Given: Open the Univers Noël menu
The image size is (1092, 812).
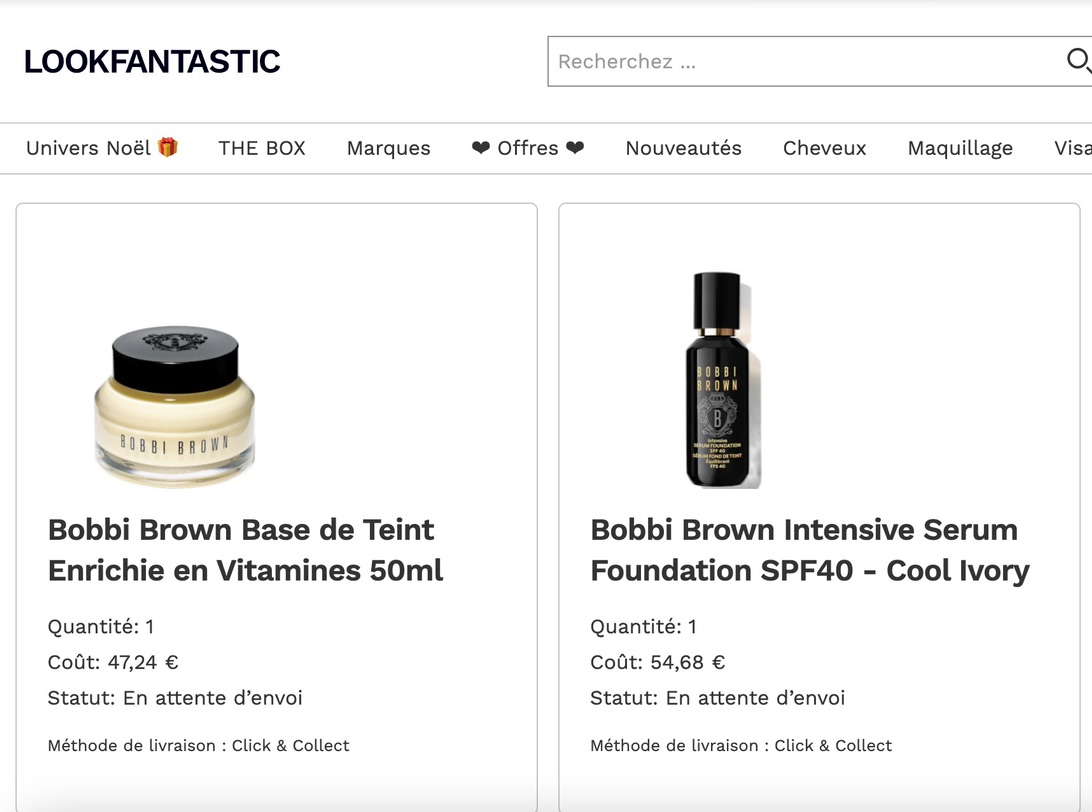Looking at the screenshot, I should (x=102, y=148).
